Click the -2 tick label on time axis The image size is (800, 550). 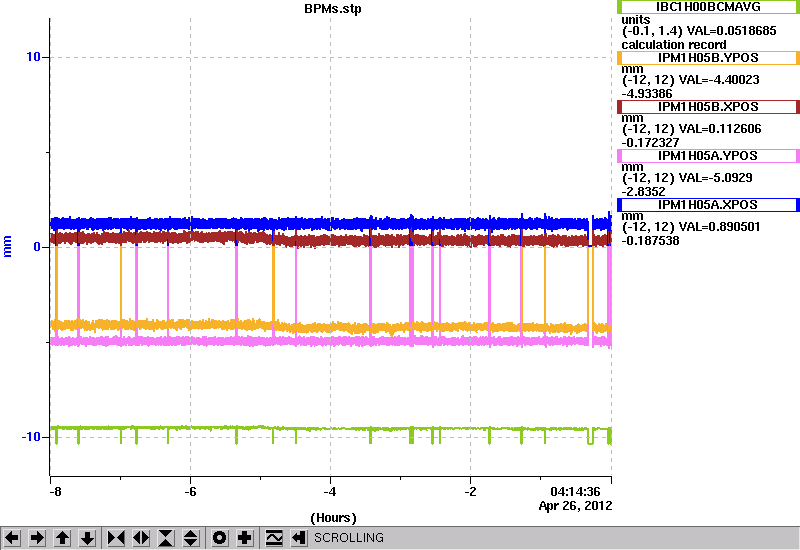pyautogui.click(x=470, y=492)
